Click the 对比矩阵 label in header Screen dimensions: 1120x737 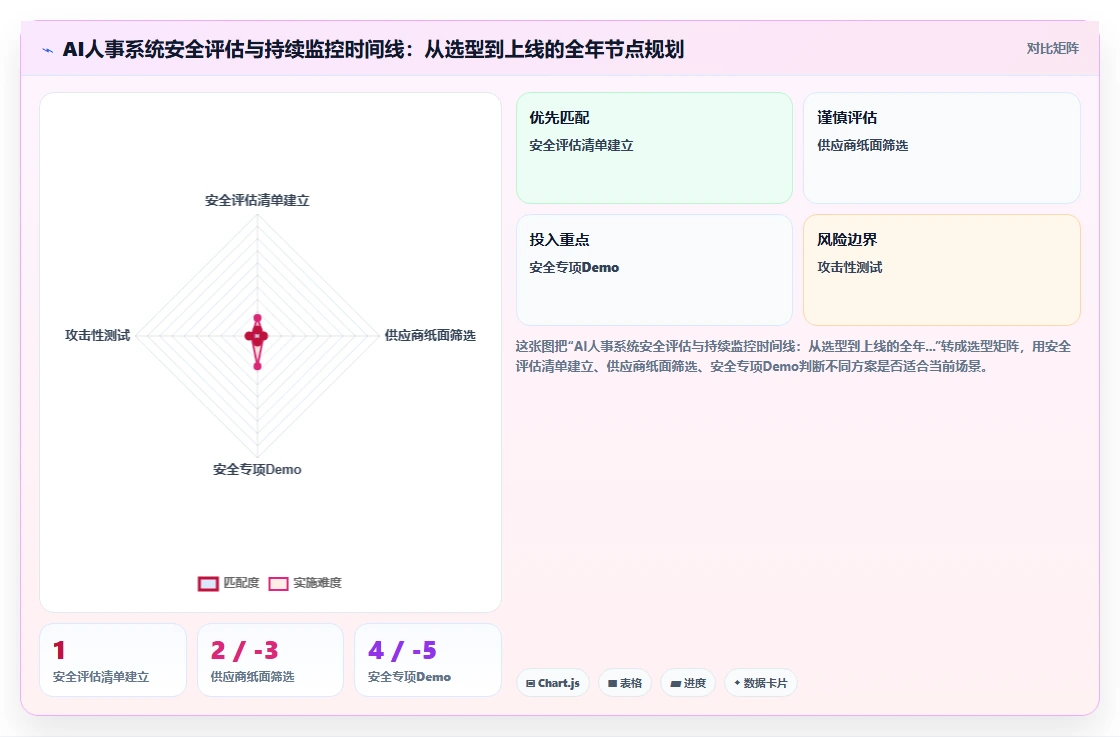coord(1052,49)
